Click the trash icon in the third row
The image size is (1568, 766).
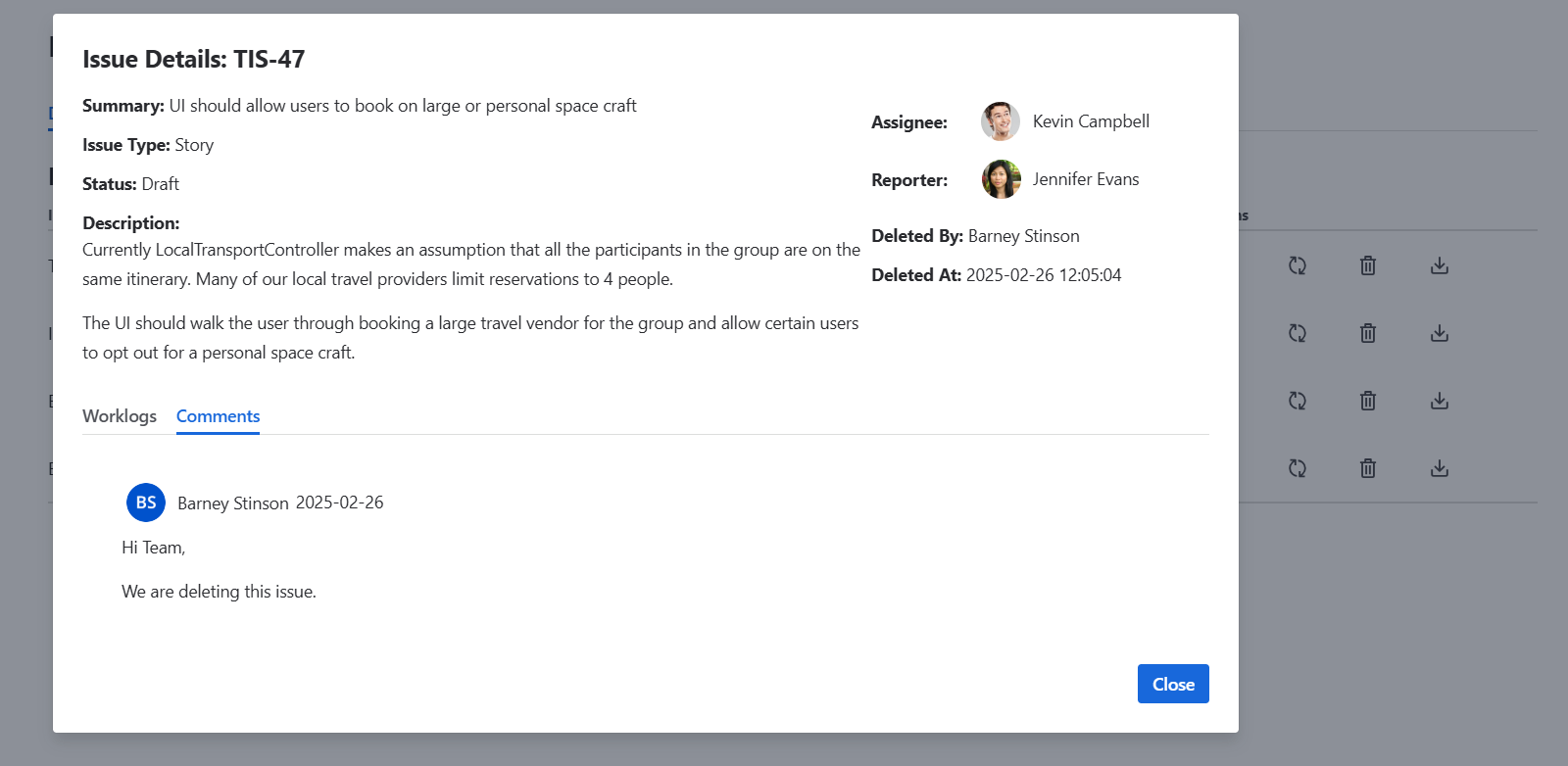[x=1368, y=401]
